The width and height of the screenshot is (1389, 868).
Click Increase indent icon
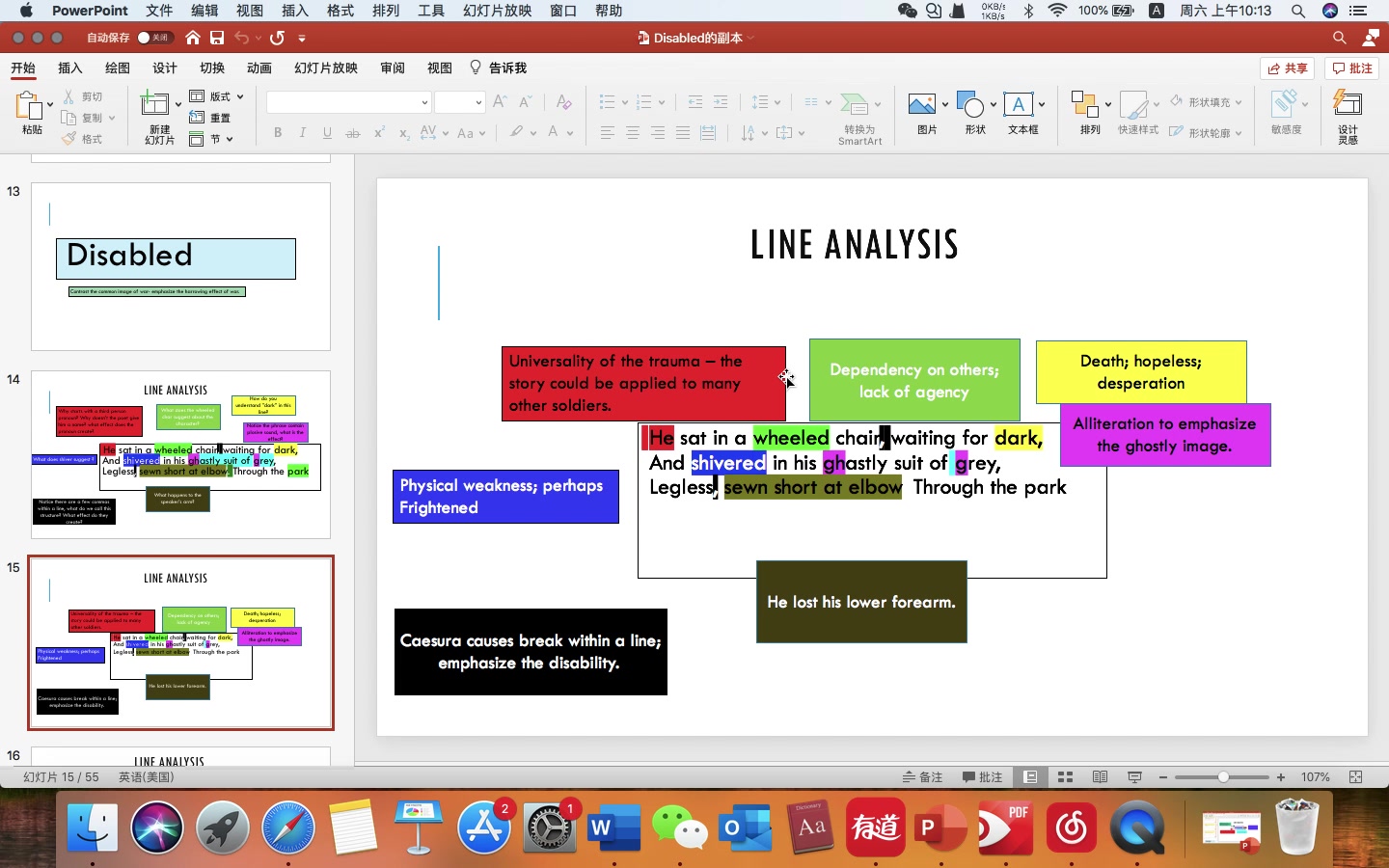[x=721, y=101]
